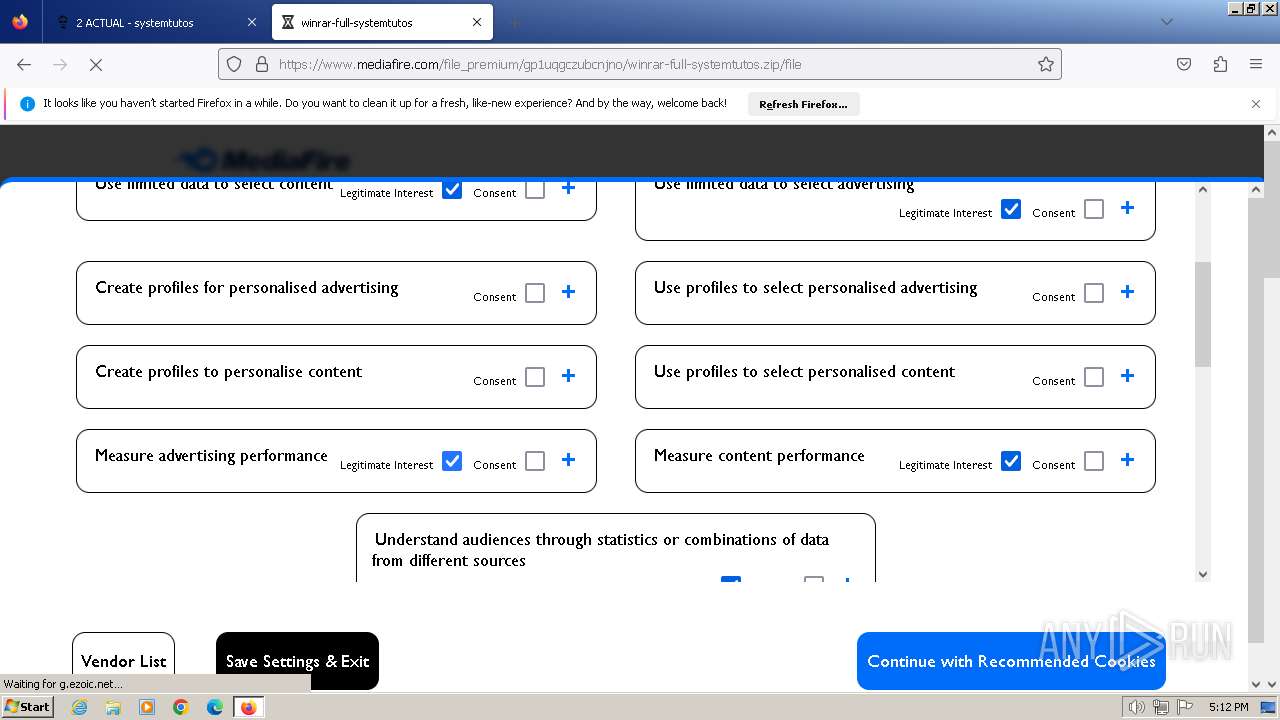Check Consent for limited data select content

[x=535, y=189]
